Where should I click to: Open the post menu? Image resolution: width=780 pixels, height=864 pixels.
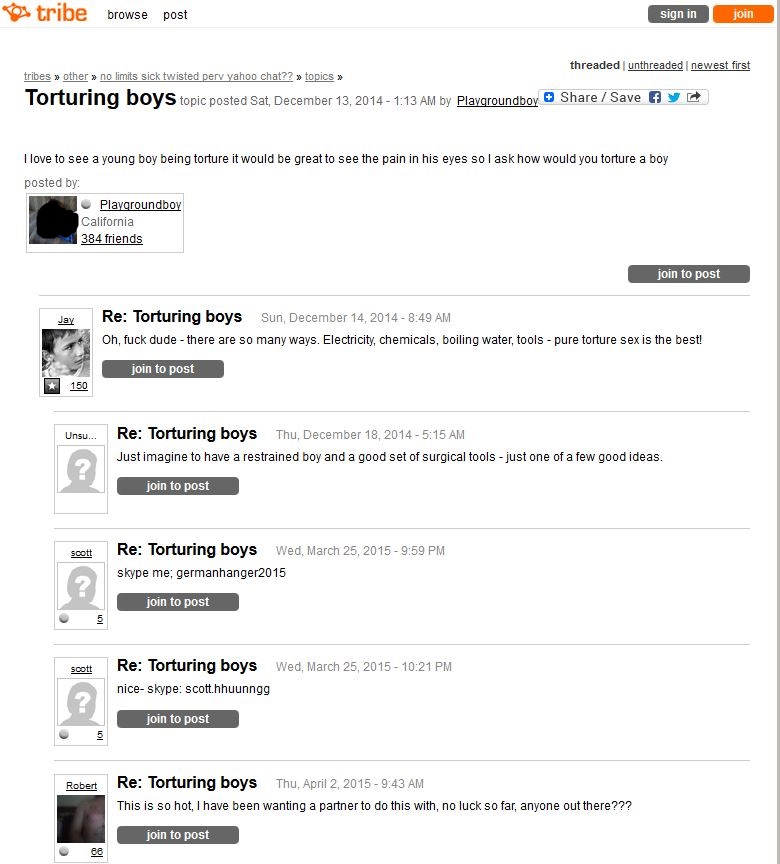pos(175,15)
